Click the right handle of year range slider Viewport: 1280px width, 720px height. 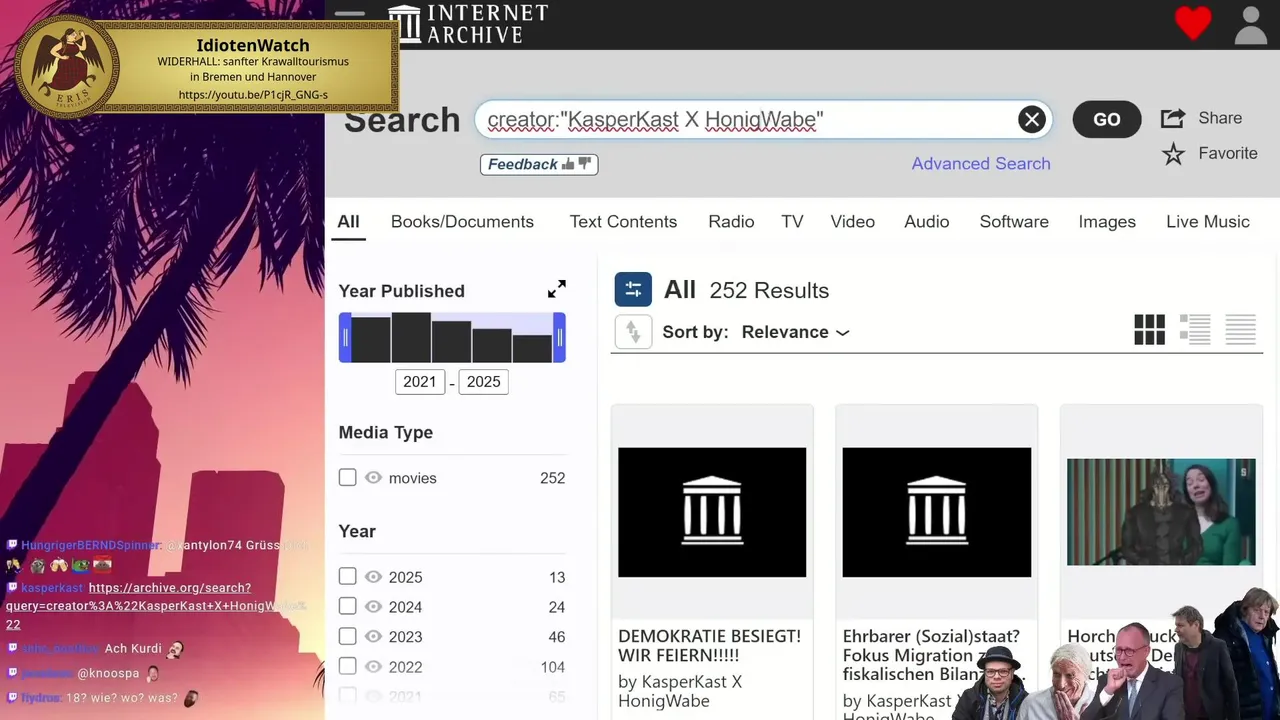point(560,338)
